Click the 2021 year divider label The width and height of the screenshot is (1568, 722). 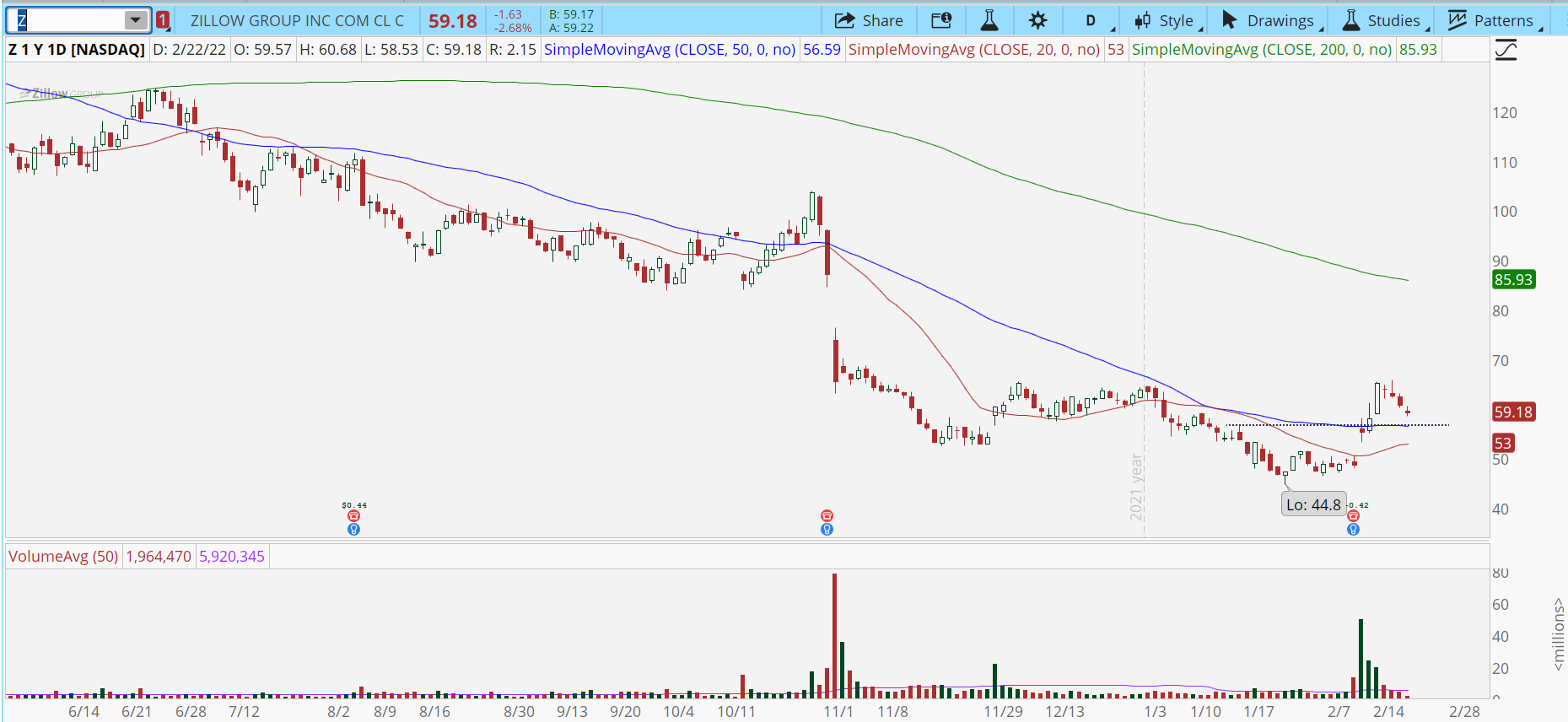[1137, 488]
